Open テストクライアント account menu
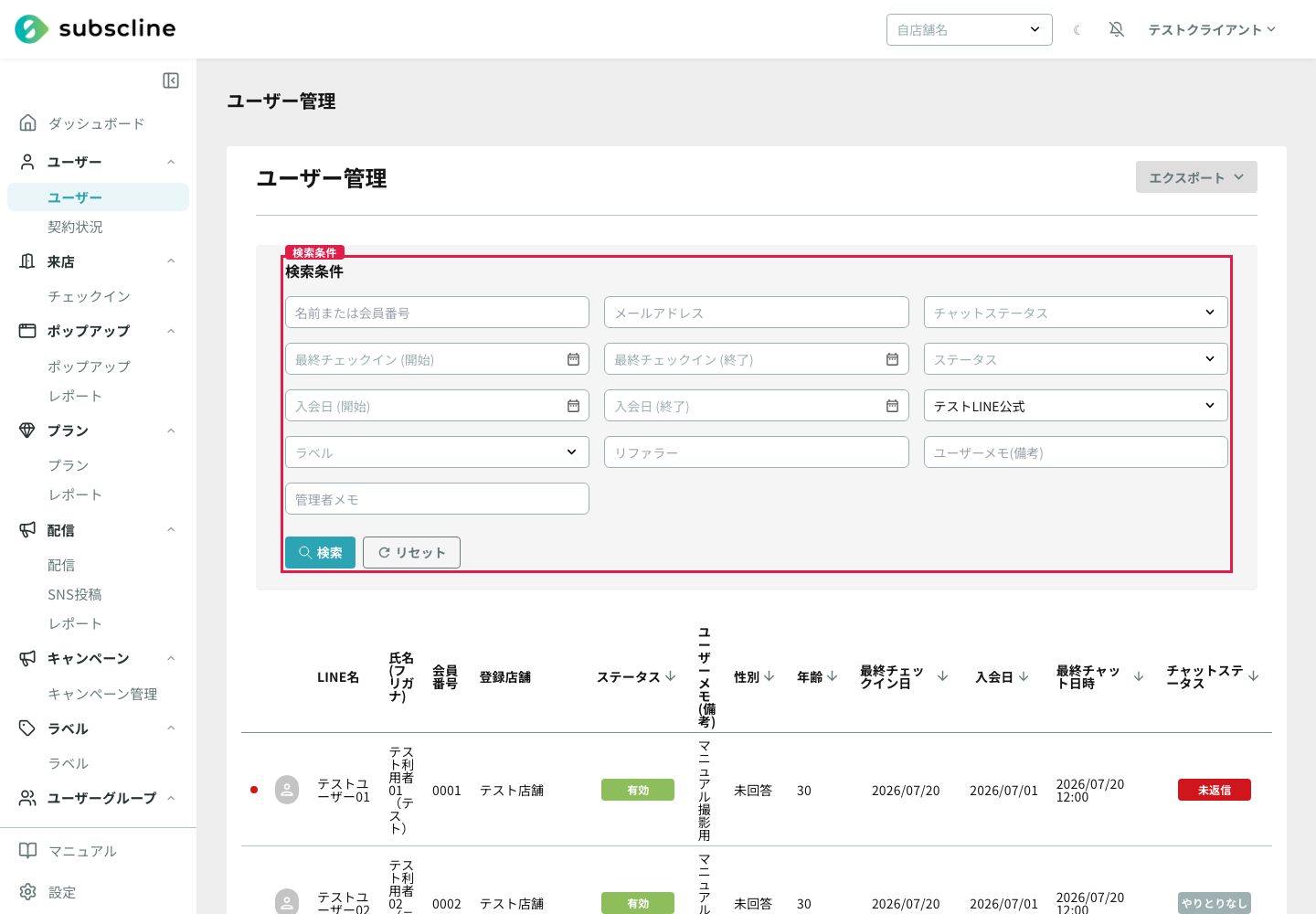Screen dimensions: 1316x914 pyautogui.click(x=1212, y=30)
